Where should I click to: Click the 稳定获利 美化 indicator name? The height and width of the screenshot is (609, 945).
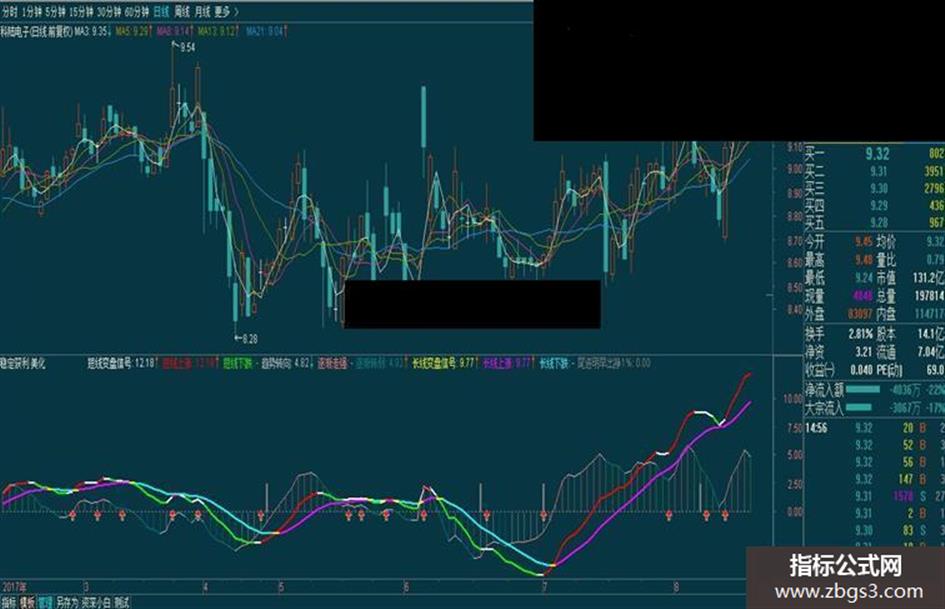tap(23, 363)
